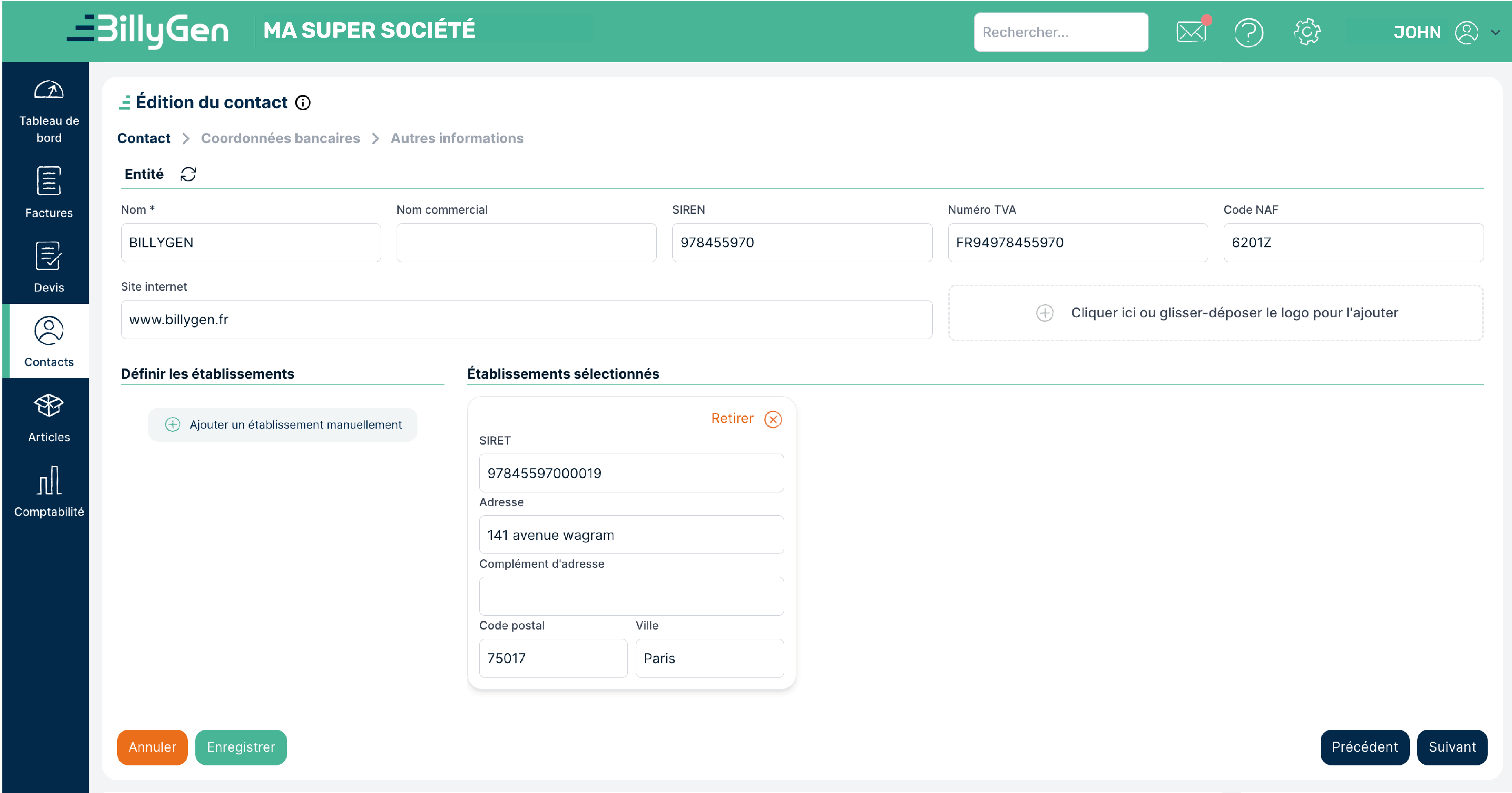Expand the user account dropdown arrow

coord(1495,33)
